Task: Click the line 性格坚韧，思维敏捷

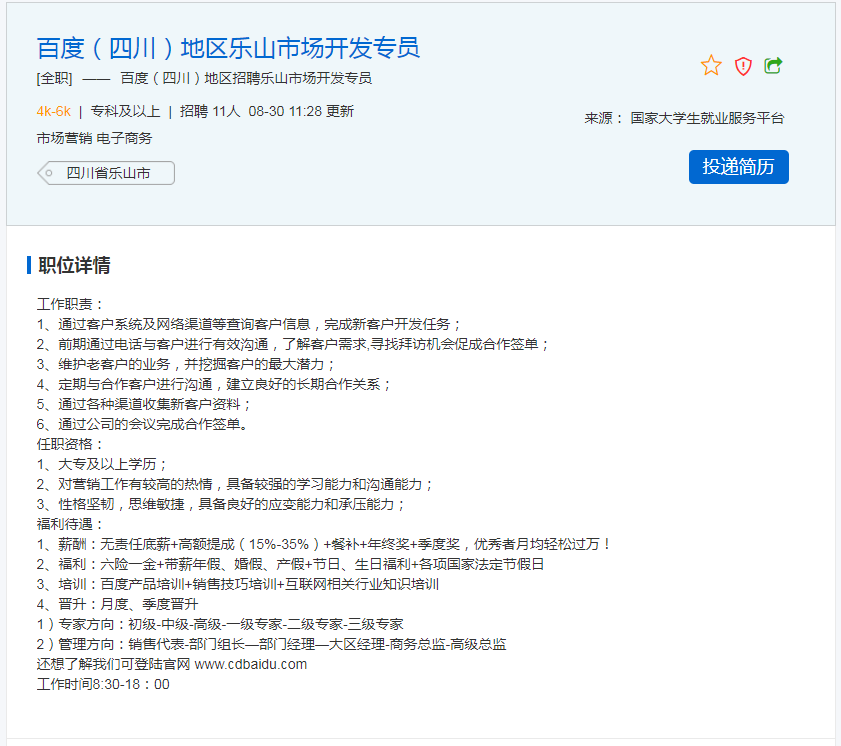Action: tap(221, 505)
